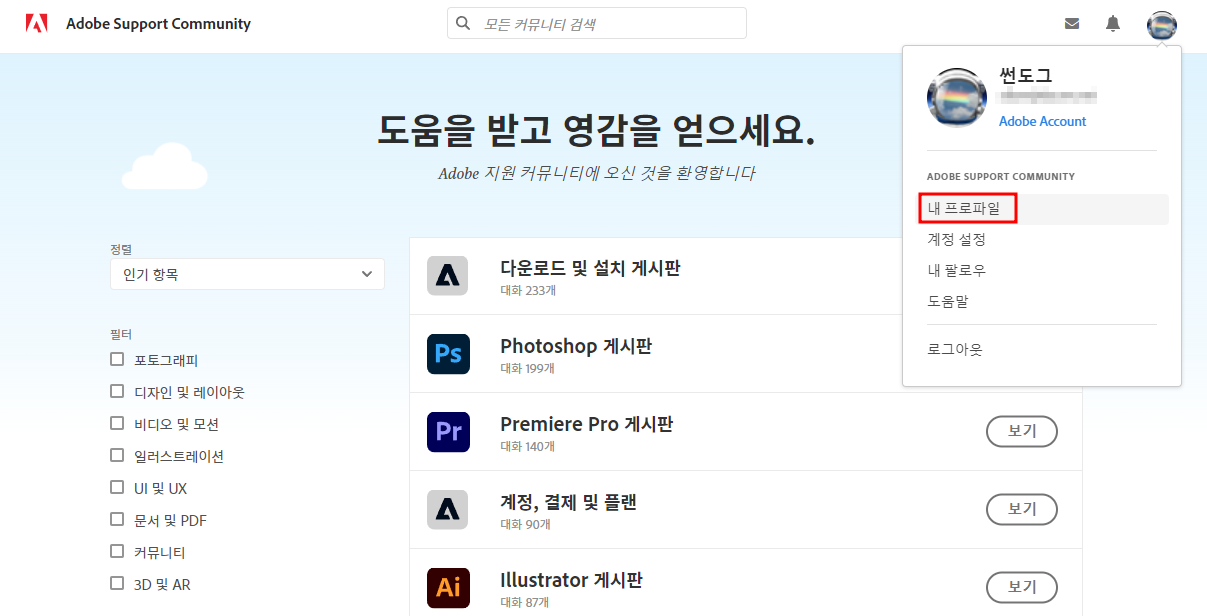Open the notifications bell icon
This screenshot has width=1207, height=616.
click(1112, 23)
